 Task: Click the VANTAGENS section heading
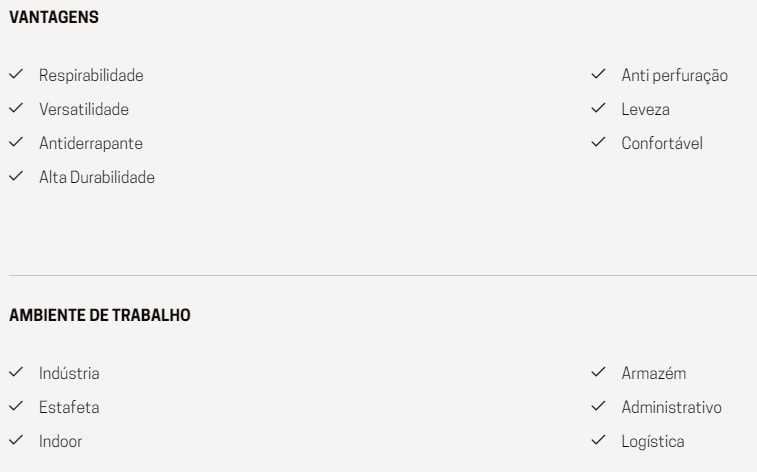coord(54,17)
